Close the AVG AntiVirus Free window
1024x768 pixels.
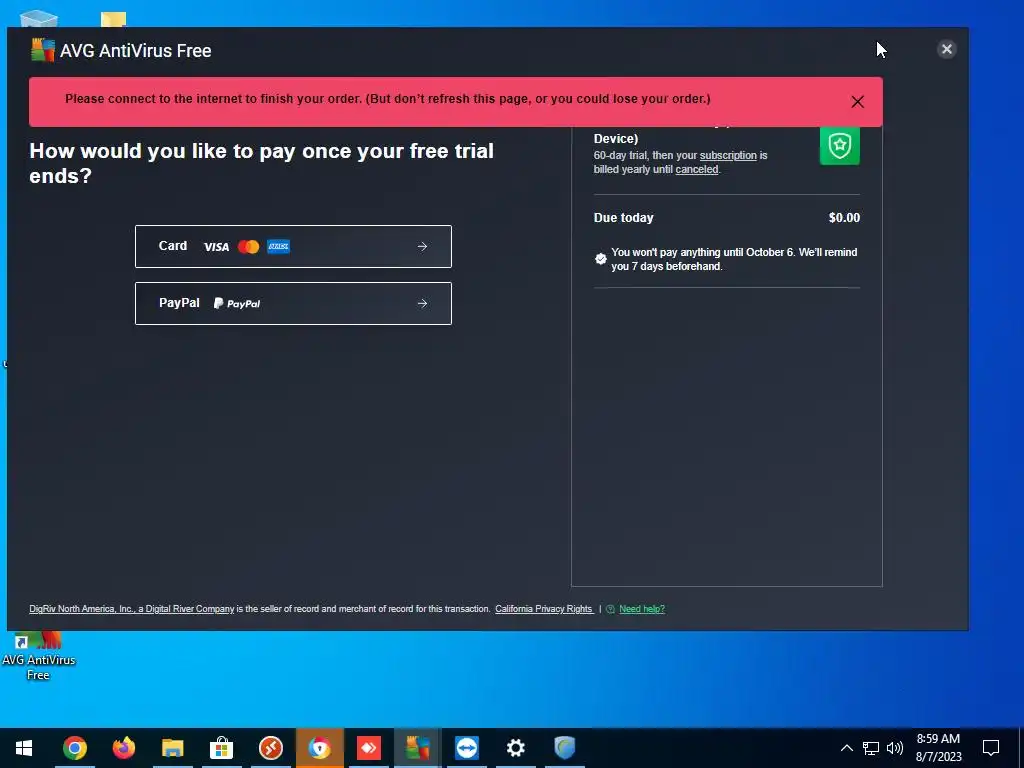click(946, 49)
